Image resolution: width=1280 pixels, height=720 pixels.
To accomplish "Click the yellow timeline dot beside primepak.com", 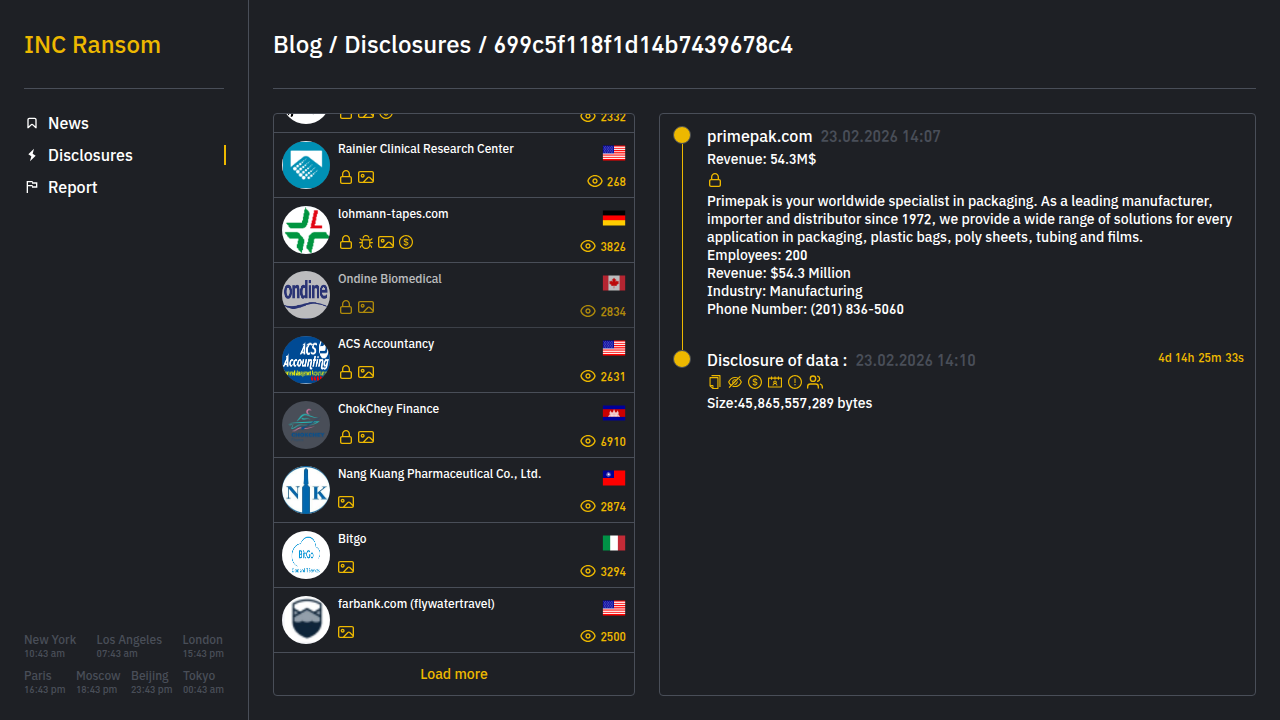I will tap(682, 135).
